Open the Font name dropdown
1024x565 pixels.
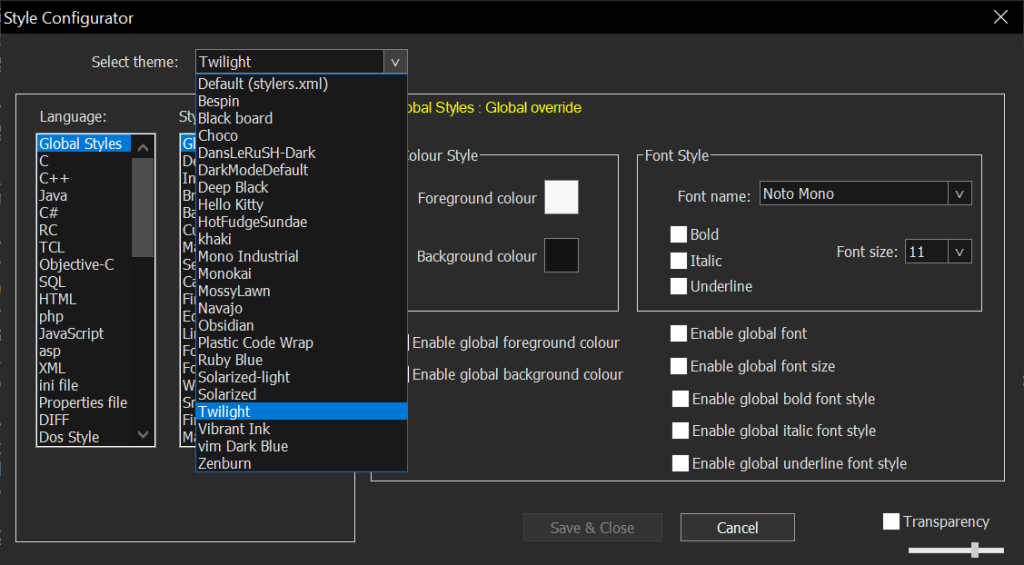(x=959, y=194)
